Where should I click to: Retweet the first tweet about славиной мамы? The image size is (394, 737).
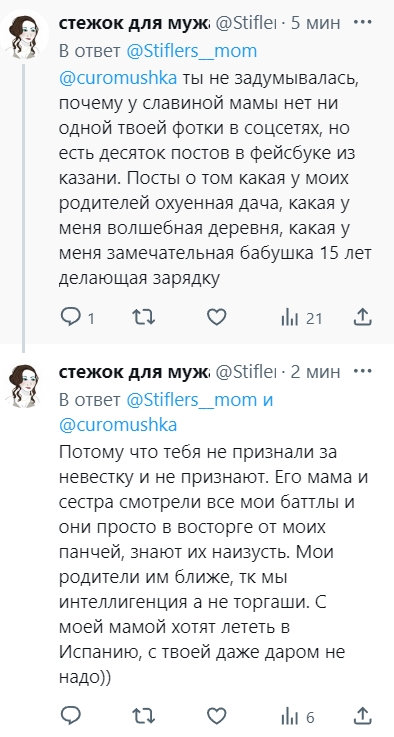pos(143,318)
